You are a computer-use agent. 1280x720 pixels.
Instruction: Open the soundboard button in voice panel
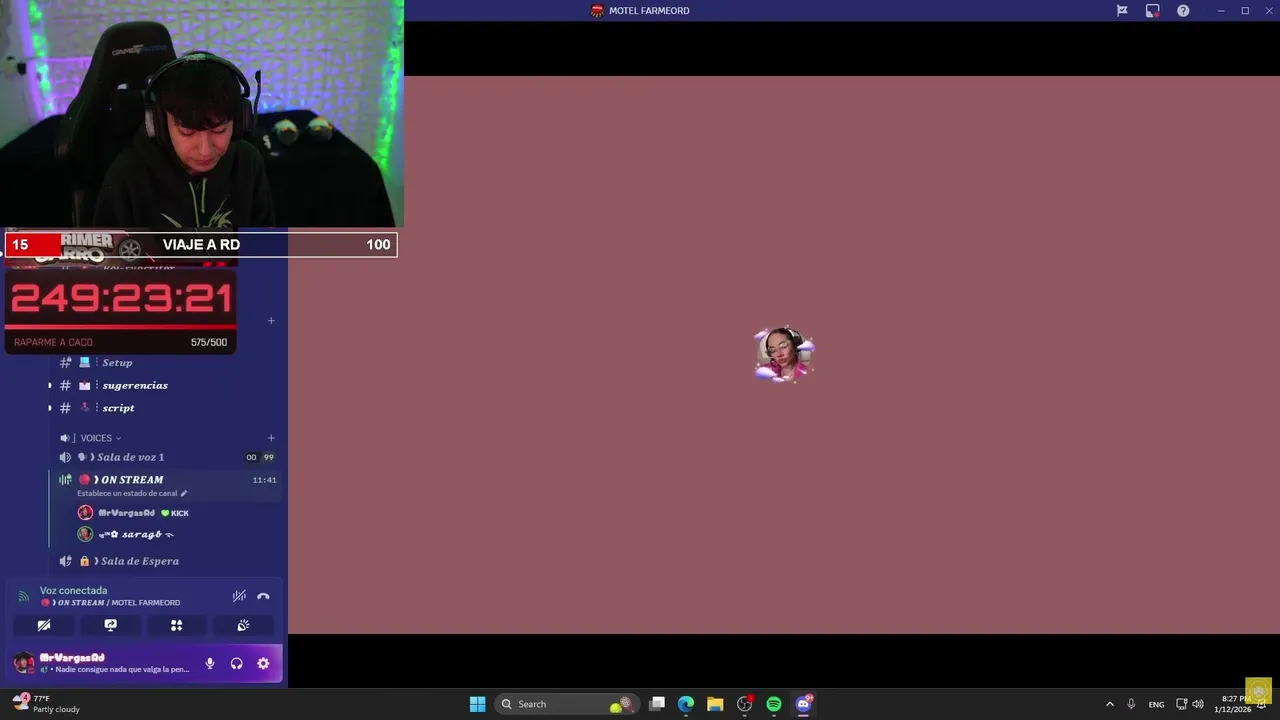243,625
